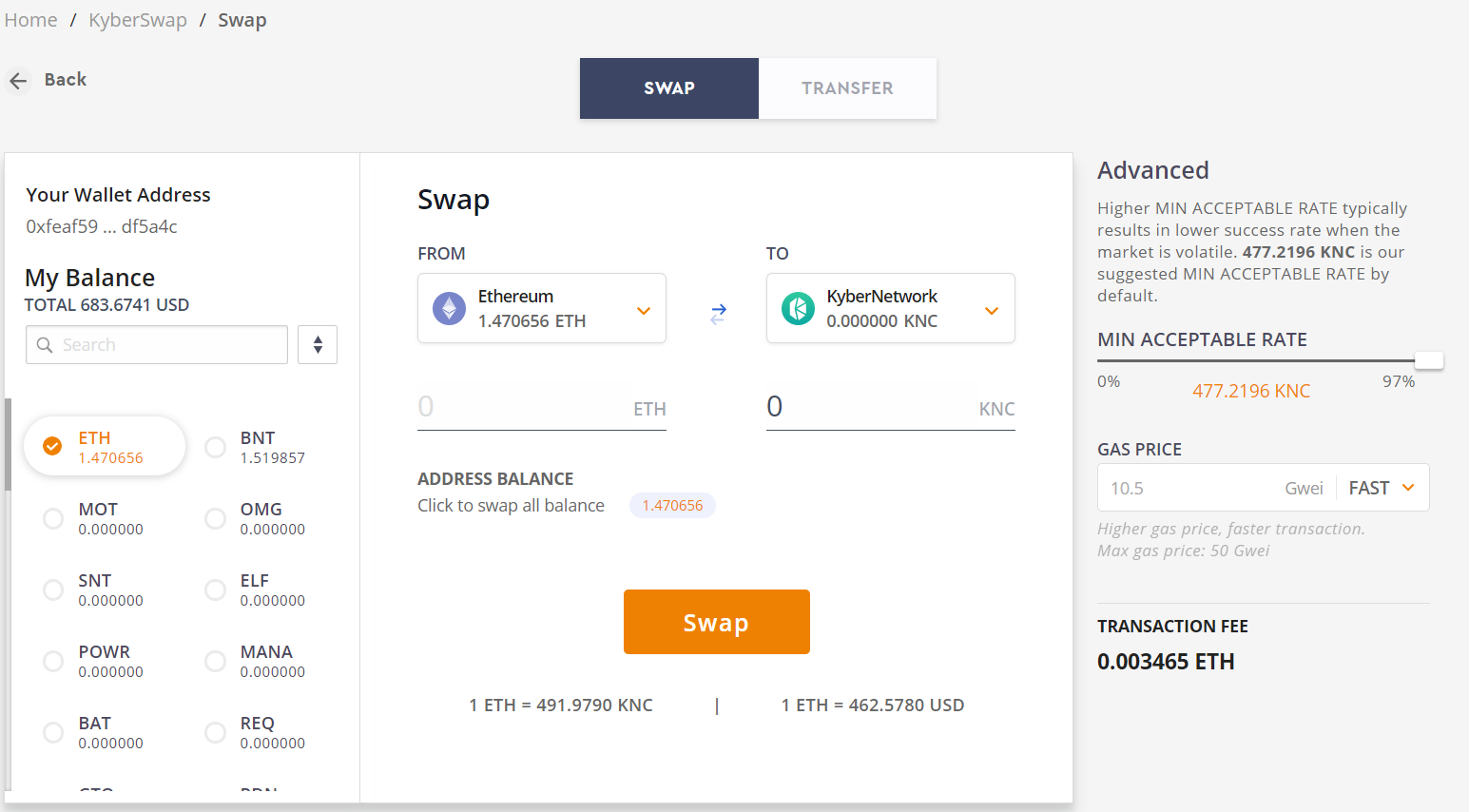Click the ETH amount input field
The image size is (1469, 812).
[542, 407]
